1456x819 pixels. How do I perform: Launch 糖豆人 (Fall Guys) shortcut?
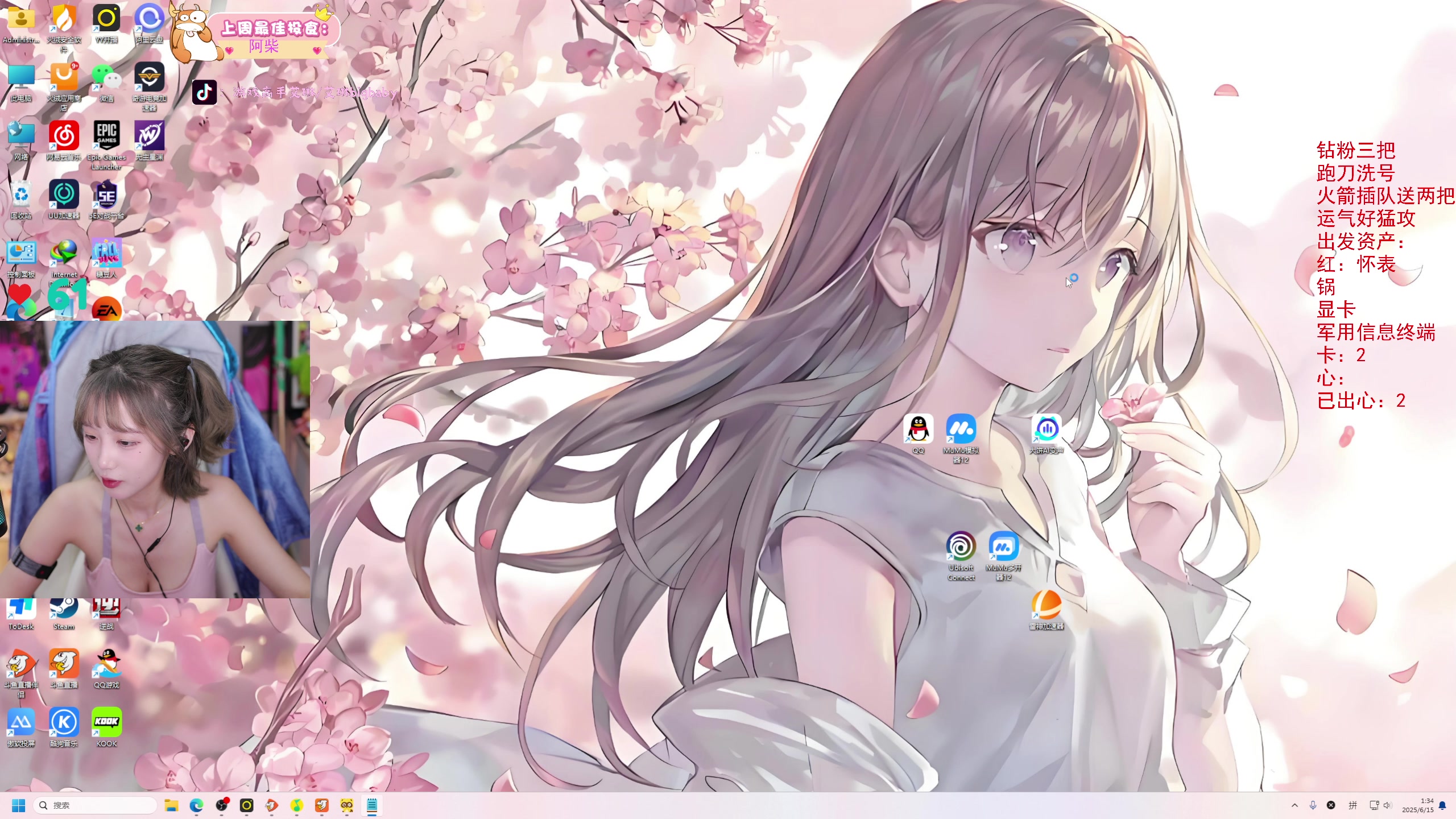click(106, 258)
